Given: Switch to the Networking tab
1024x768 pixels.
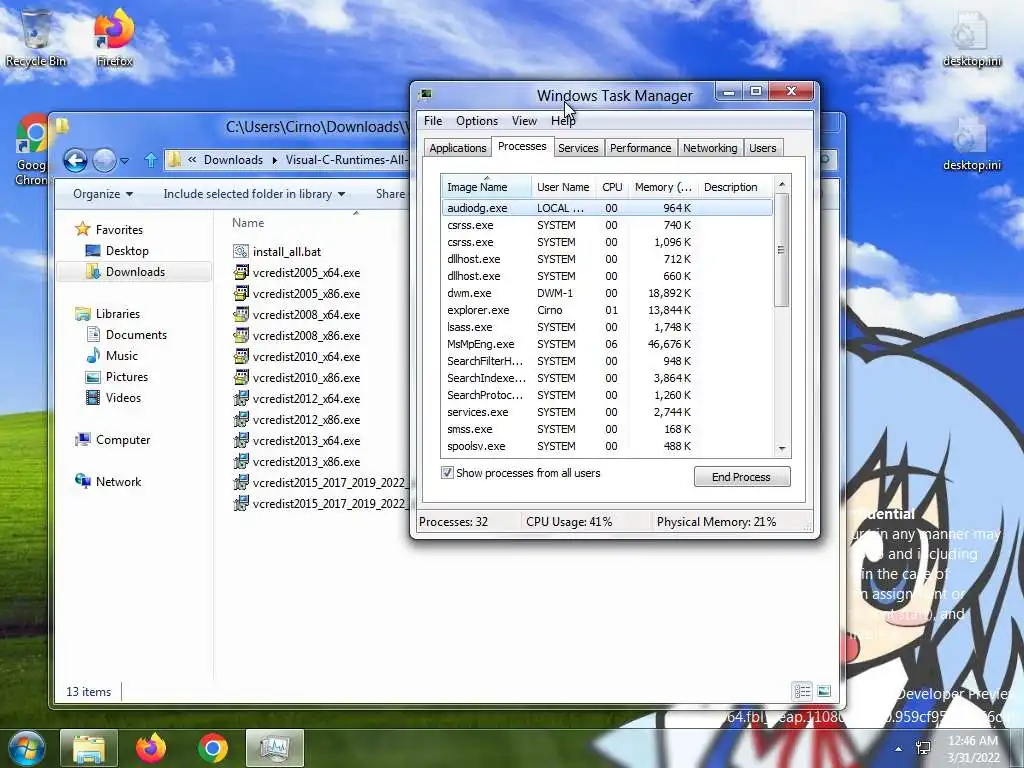Looking at the screenshot, I should [x=710, y=148].
